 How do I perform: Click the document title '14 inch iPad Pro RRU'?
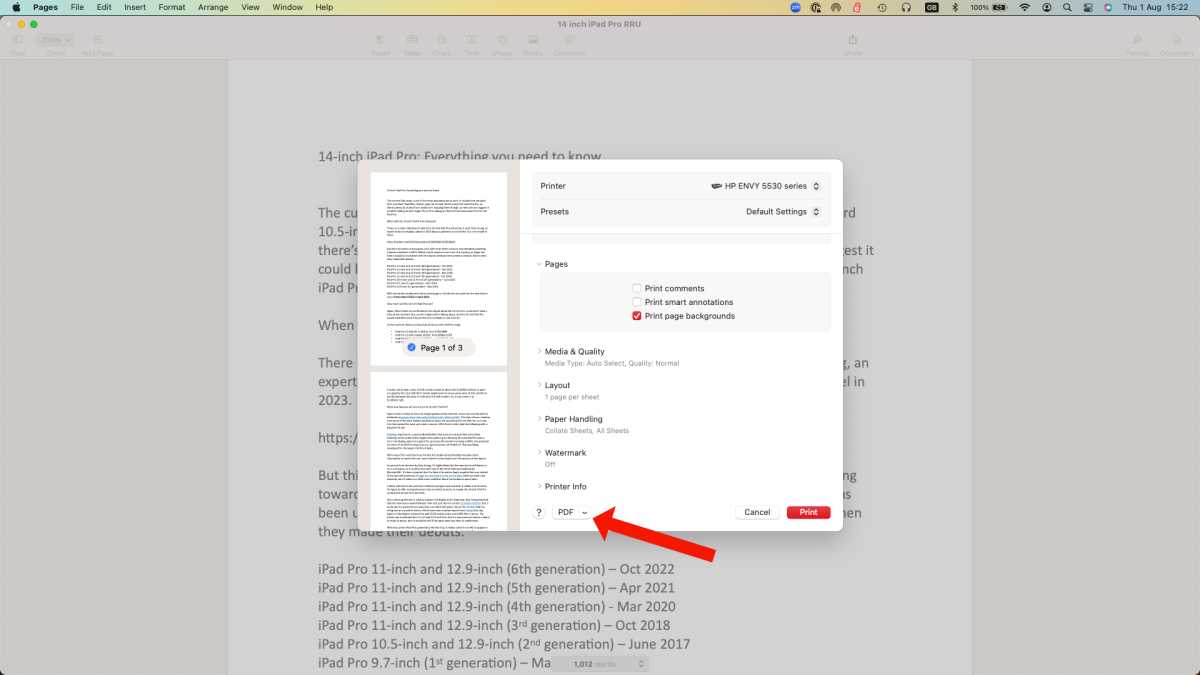pos(600,23)
